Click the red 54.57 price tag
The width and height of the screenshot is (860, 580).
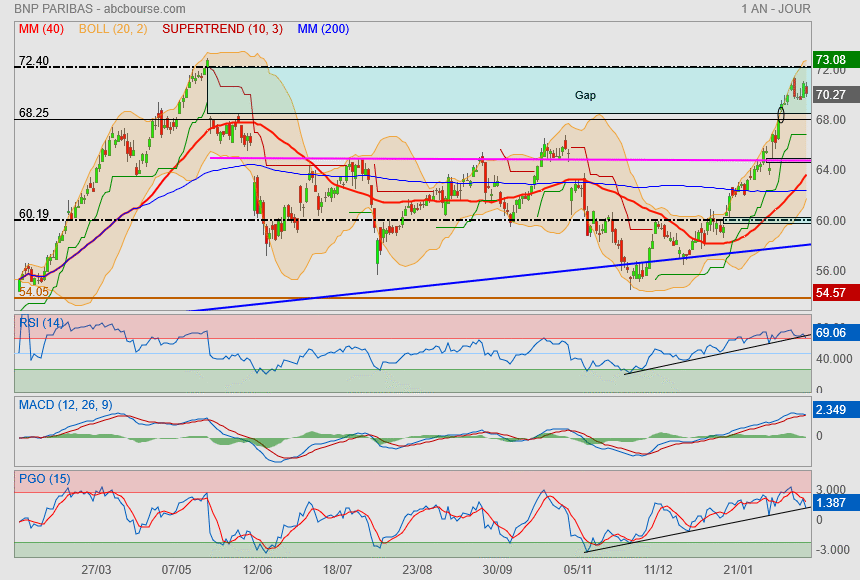point(831,293)
